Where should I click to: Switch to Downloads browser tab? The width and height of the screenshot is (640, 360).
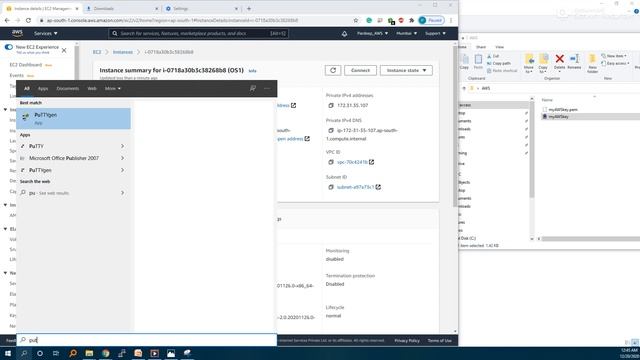click(x=121, y=9)
